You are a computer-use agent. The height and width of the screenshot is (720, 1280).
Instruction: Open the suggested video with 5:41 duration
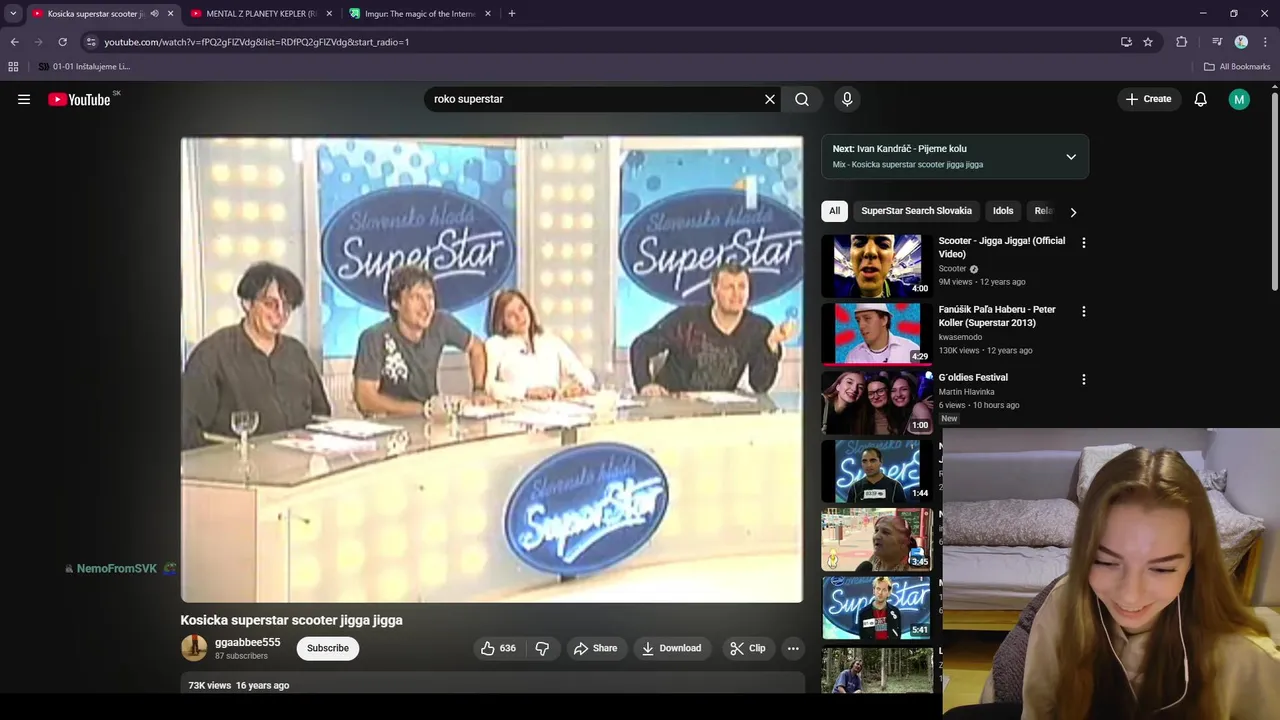coord(877,607)
